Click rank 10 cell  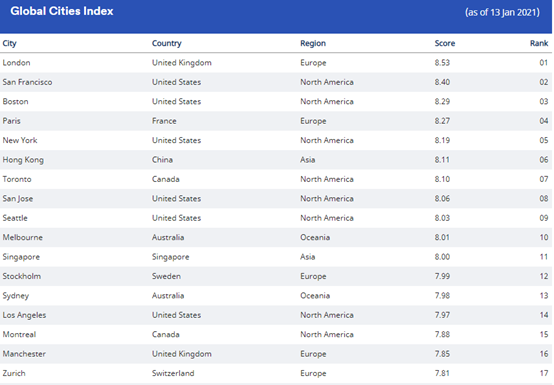click(x=544, y=238)
